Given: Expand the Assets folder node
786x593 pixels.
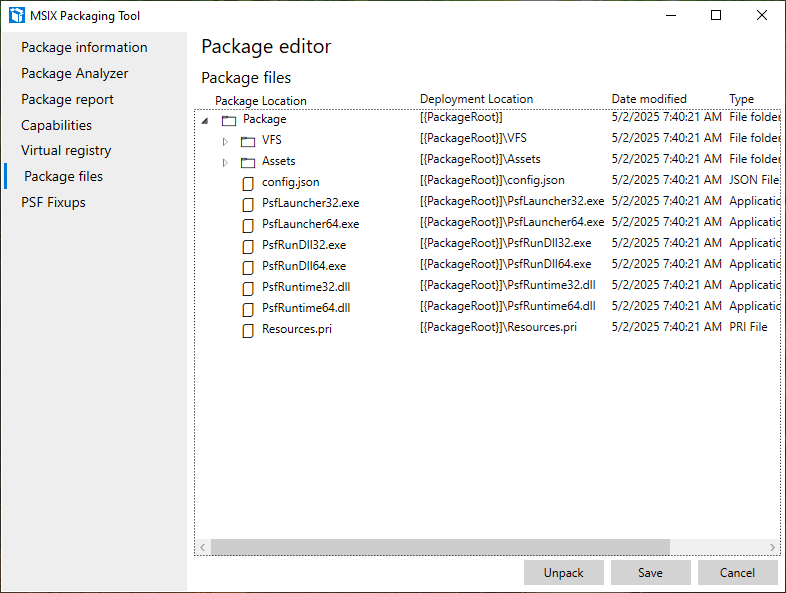Looking at the screenshot, I should pyautogui.click(x=225, y=163).
